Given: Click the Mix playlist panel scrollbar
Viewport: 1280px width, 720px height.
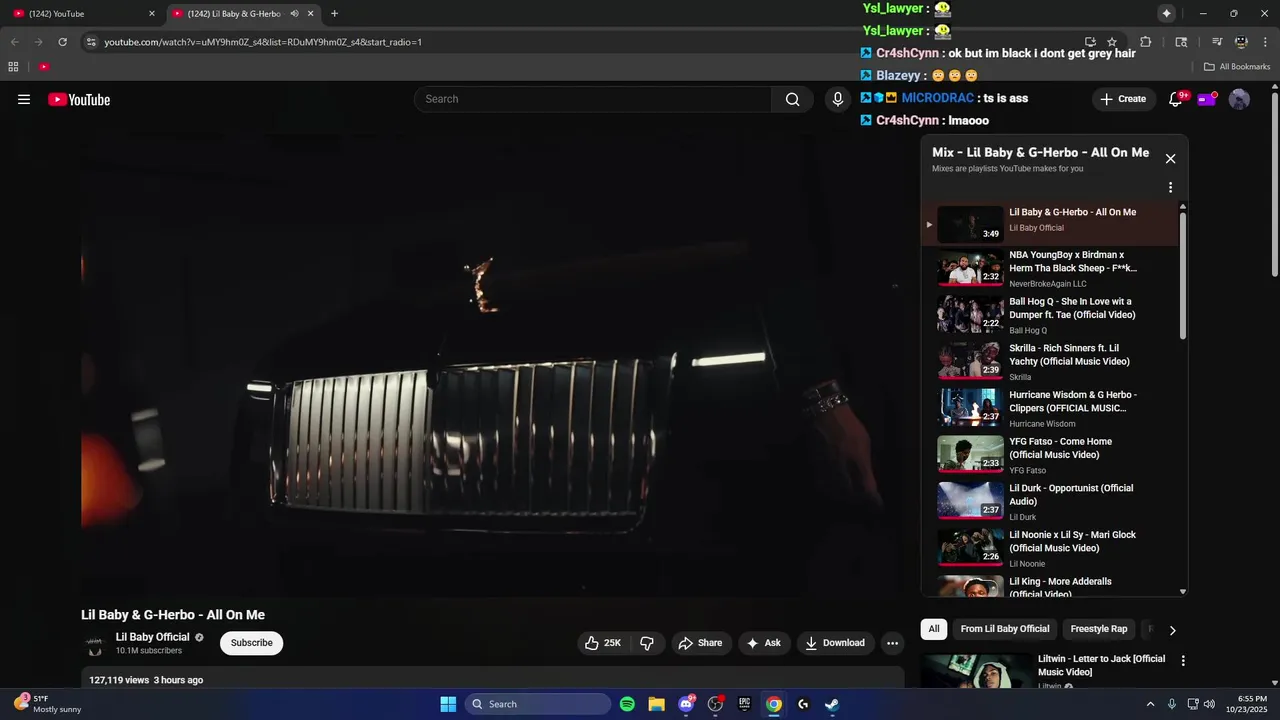Looking at the screenshot, I should [x=1183, y=274].
